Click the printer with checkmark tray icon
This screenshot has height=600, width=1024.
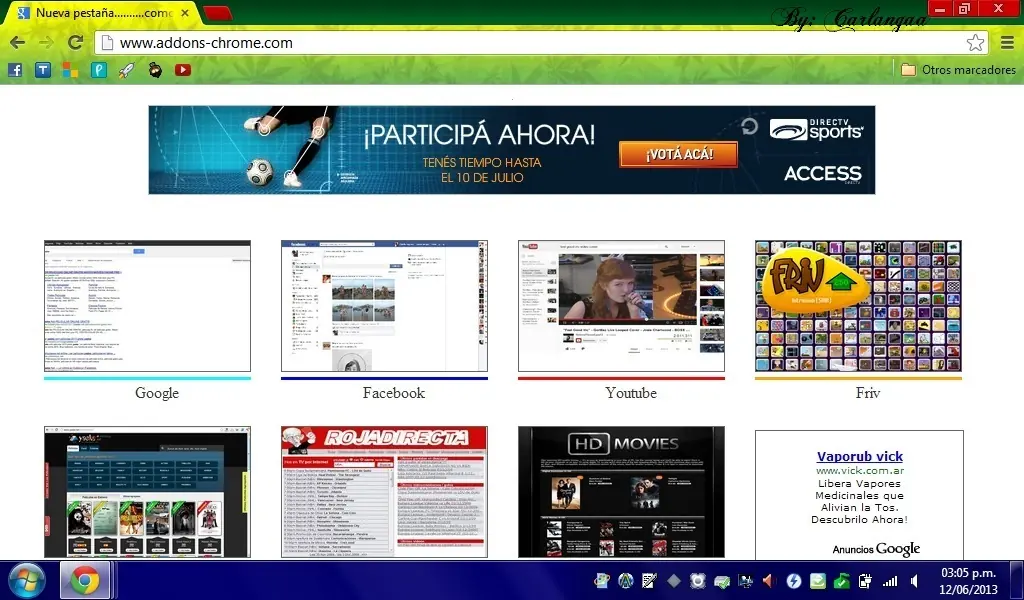pos(722,580)
